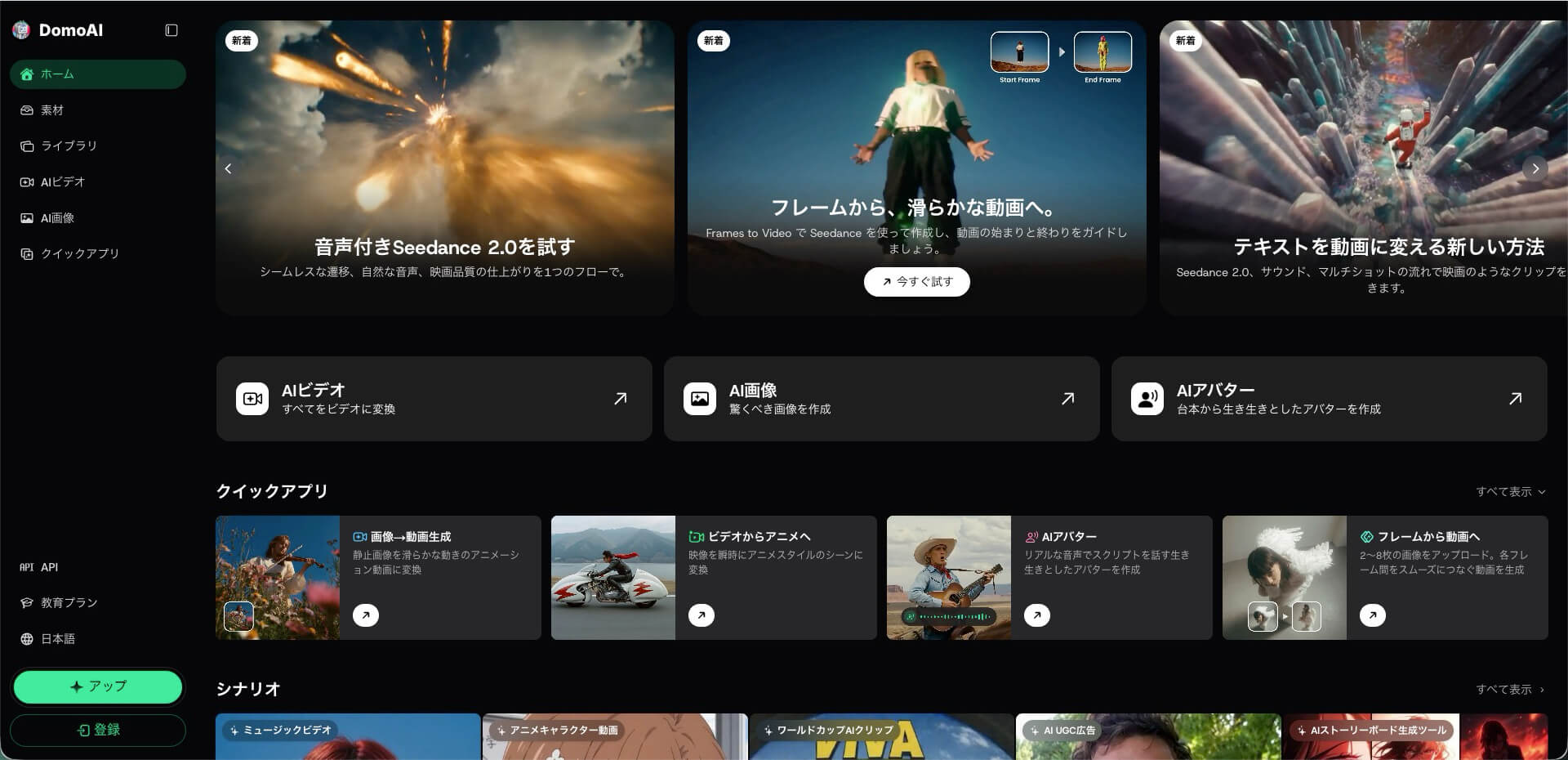This screenshot has width=1568, height=760.
Task: Open the cowboy guitarist thumbnail
Action: pyautogui.click(x=949, y=578)
